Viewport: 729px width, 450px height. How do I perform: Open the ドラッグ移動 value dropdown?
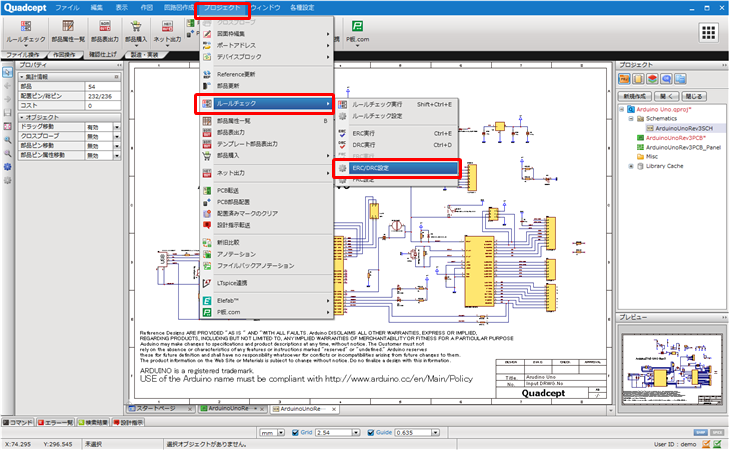pyautogui.click(x=117, y=127)
